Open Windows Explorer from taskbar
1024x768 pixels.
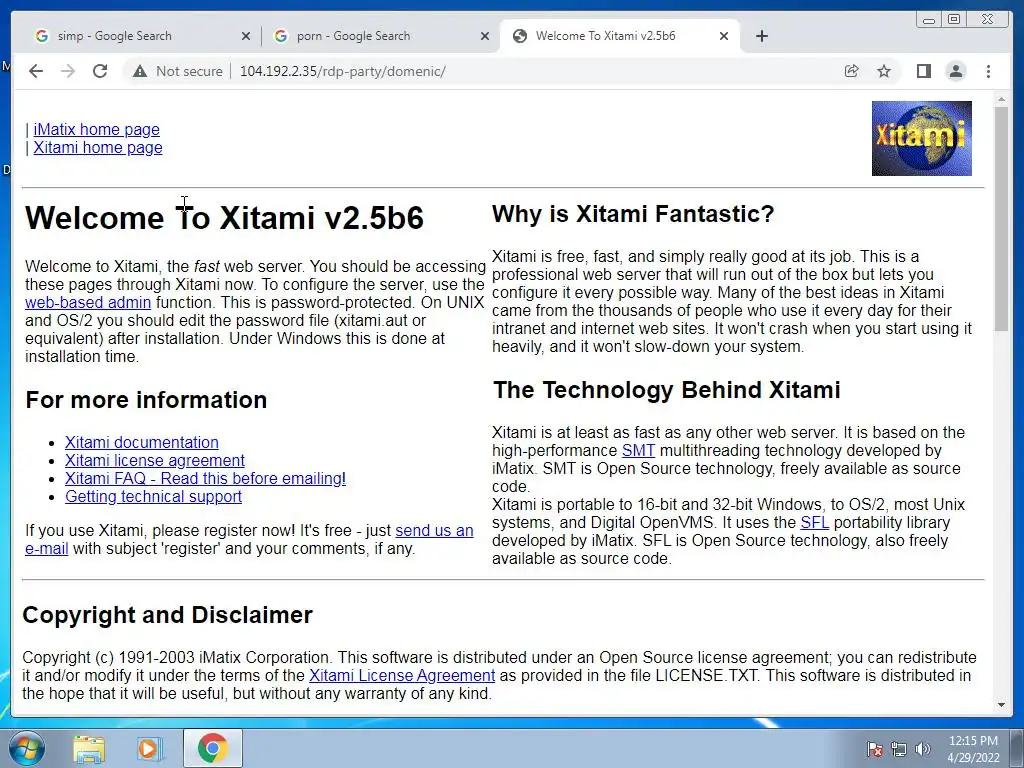(x=89, y=748)
